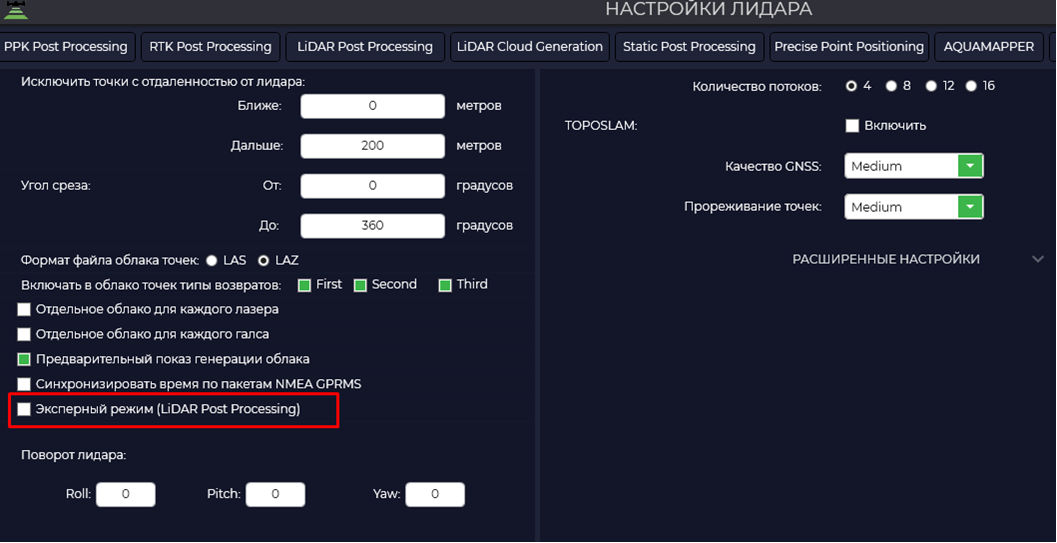Open the LiDAR Post Processing tab
Screen dimensions: 1057x543
tap(365, 46)
